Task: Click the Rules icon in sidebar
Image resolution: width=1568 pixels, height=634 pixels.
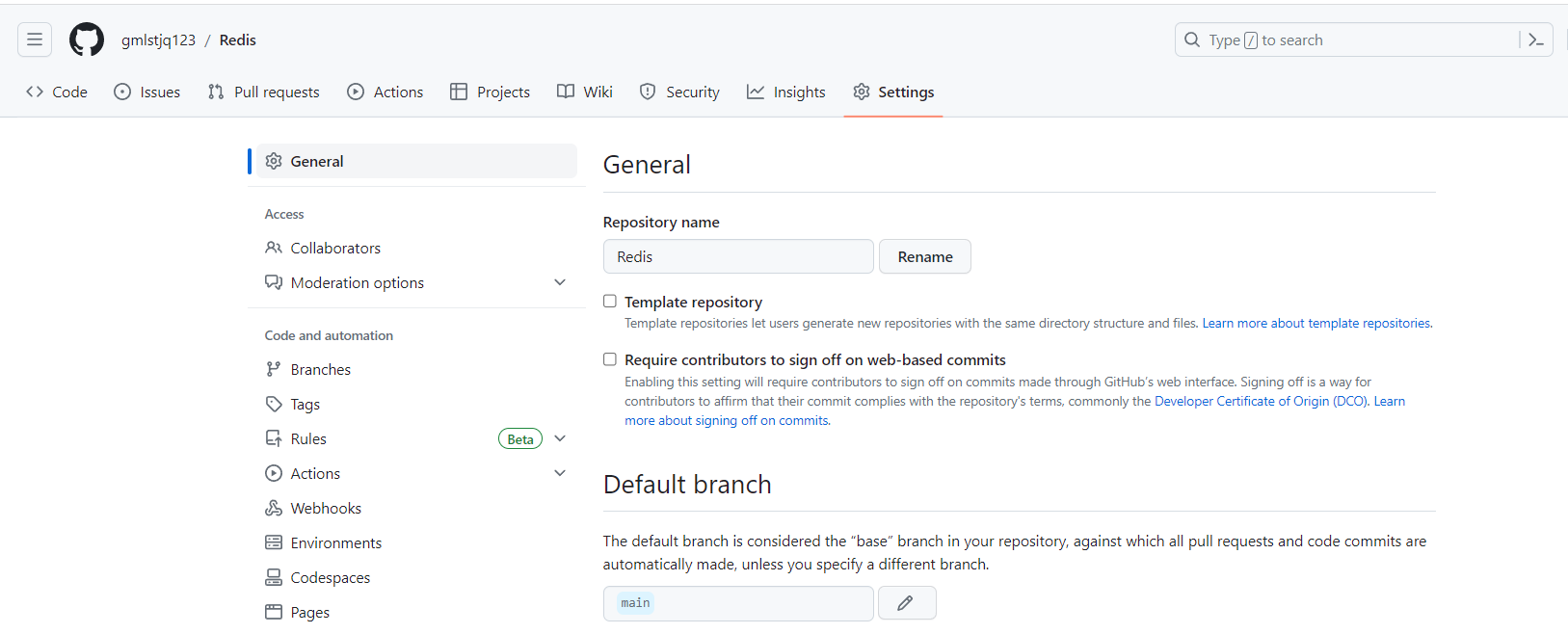Action: coord(274,438)
